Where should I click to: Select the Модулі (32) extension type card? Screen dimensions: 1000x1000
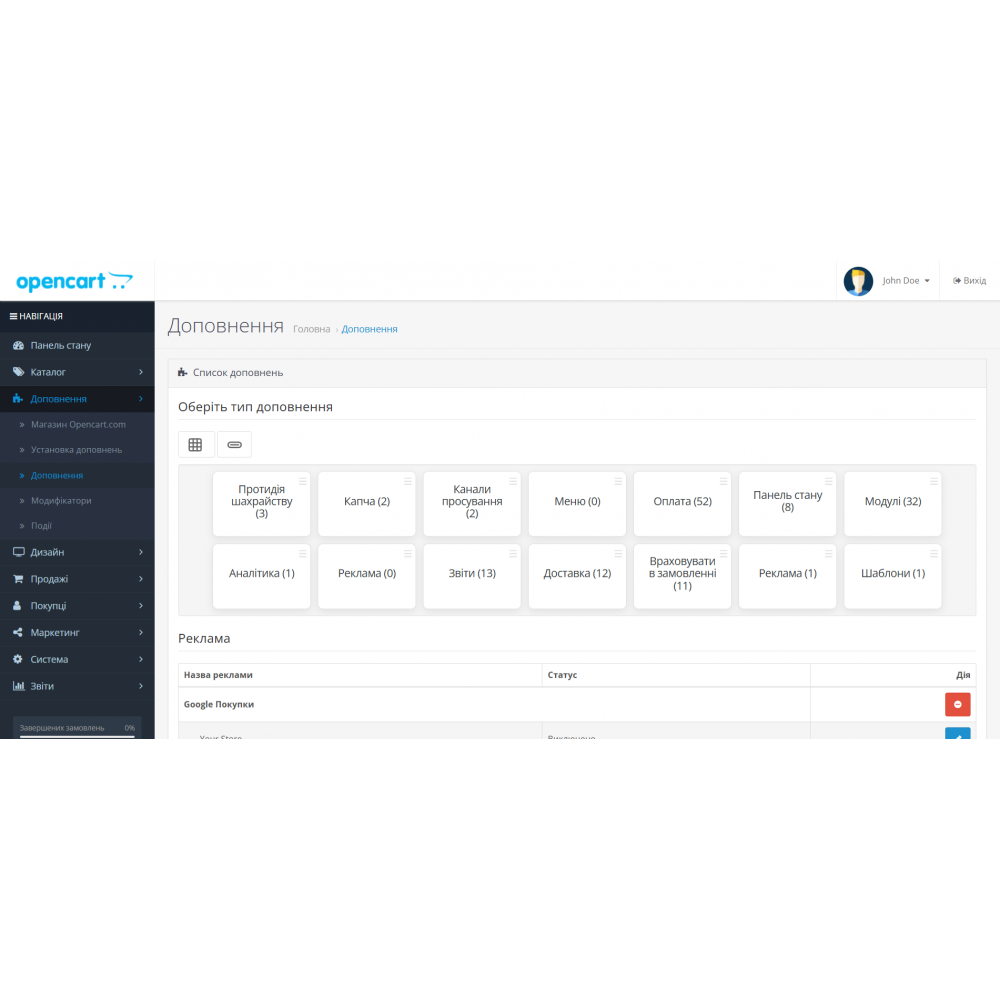[892, 501]
